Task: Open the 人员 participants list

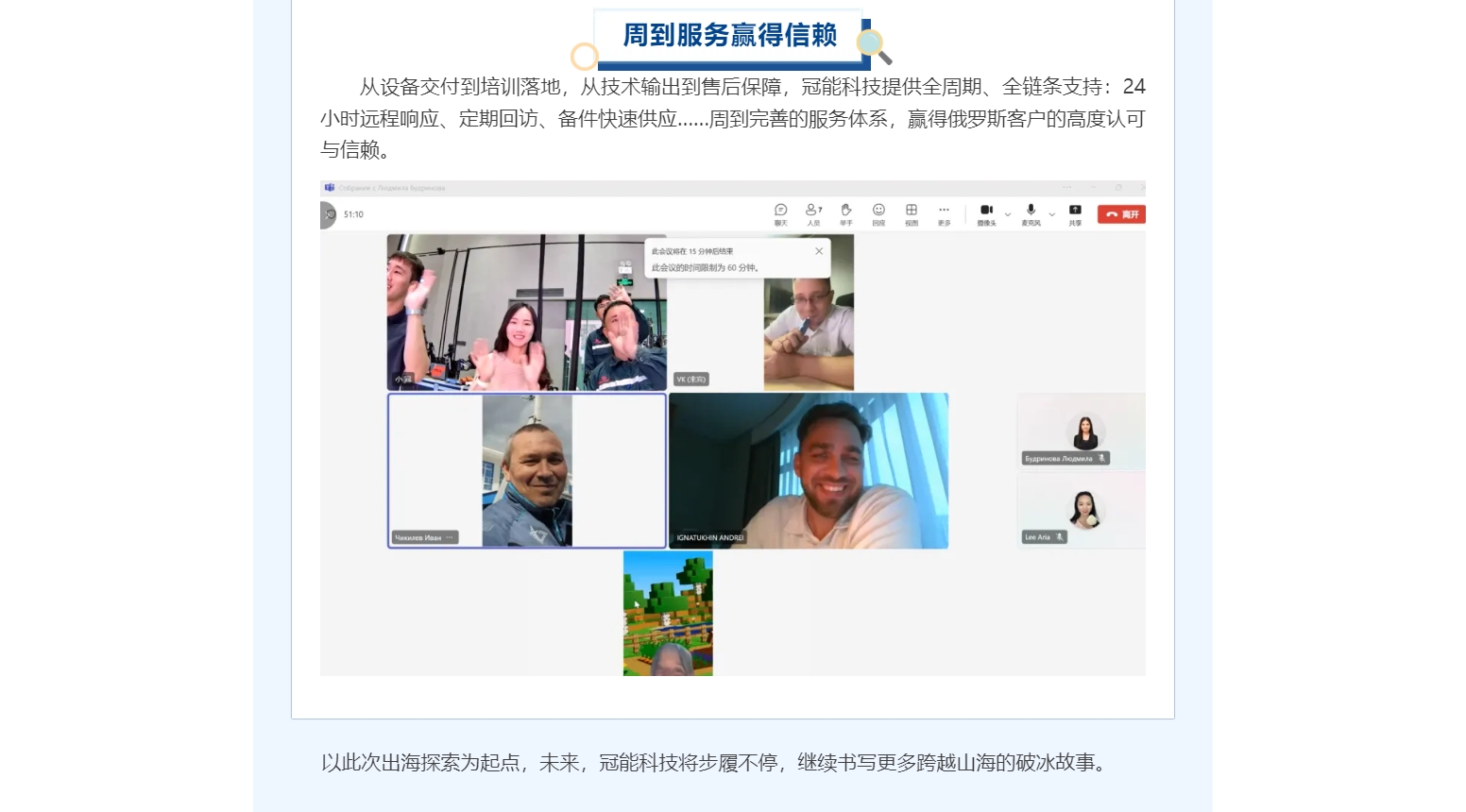Action: [810, 210]
